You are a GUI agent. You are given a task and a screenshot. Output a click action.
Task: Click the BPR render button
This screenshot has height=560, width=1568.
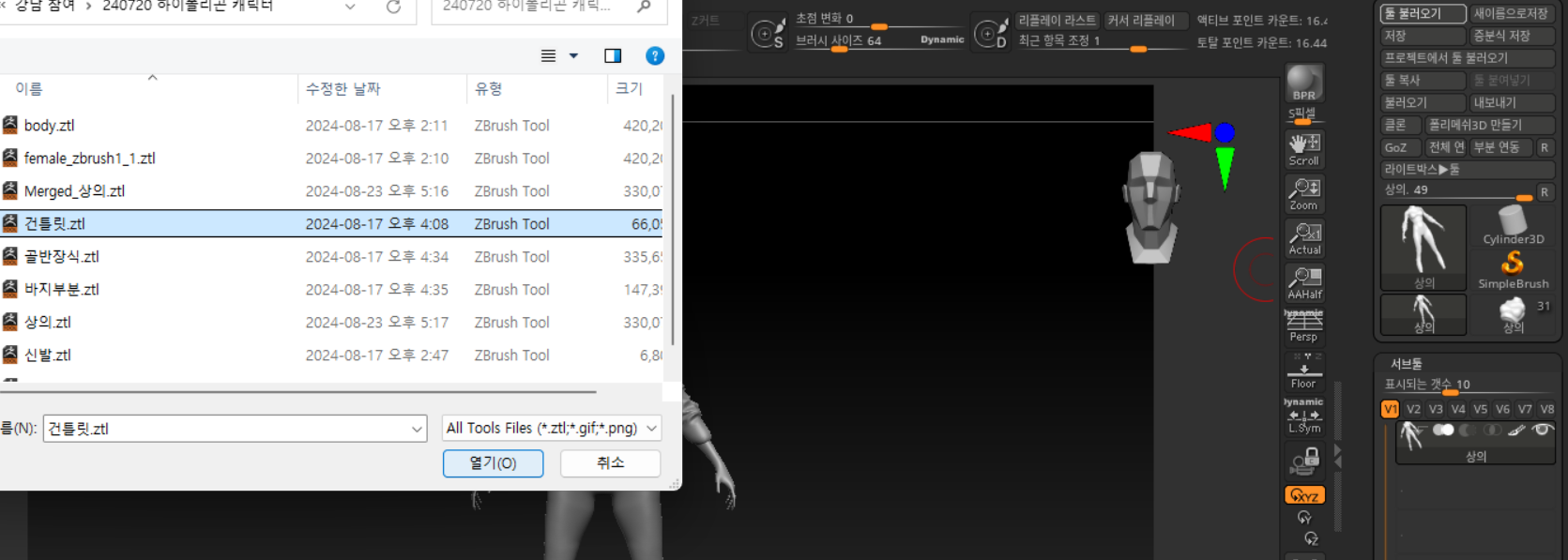click(1304, 83)
